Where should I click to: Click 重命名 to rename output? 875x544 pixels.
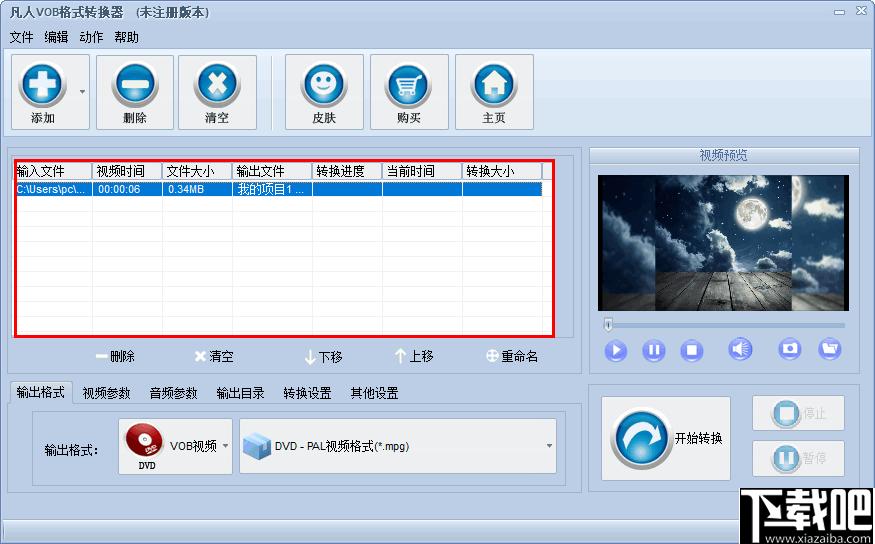pyautogui.click(x=512, y=357)
